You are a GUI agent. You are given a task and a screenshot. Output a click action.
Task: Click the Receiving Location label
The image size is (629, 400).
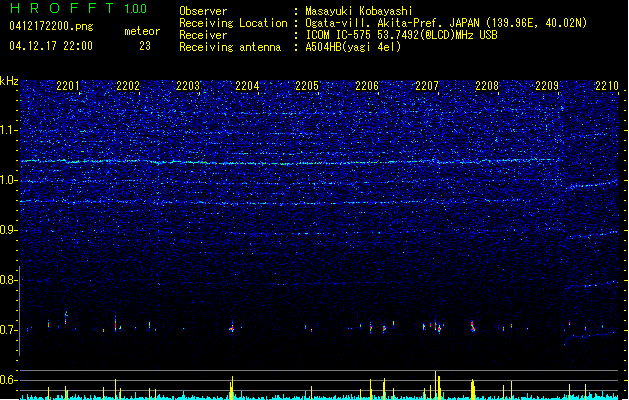coord(233,23)
